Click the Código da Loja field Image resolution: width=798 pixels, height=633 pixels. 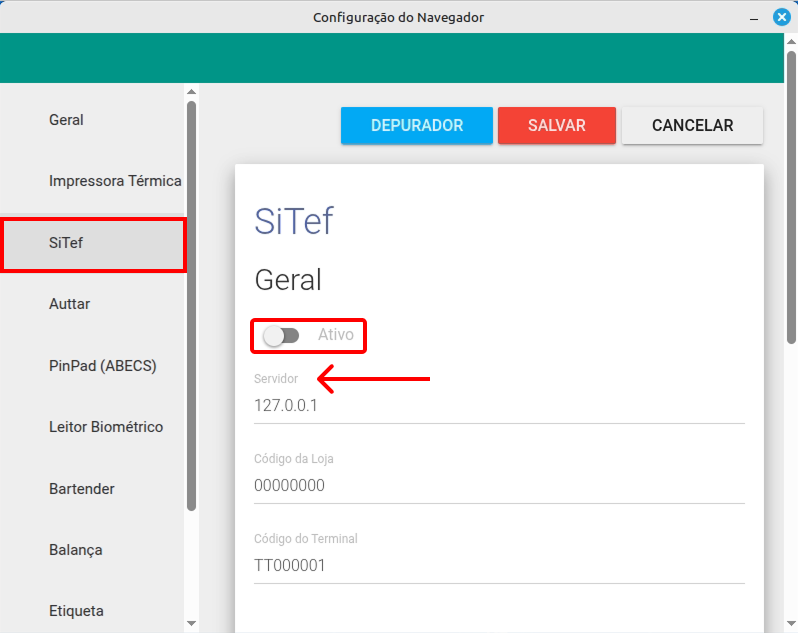pyautogui.click(x=498, y=486)
